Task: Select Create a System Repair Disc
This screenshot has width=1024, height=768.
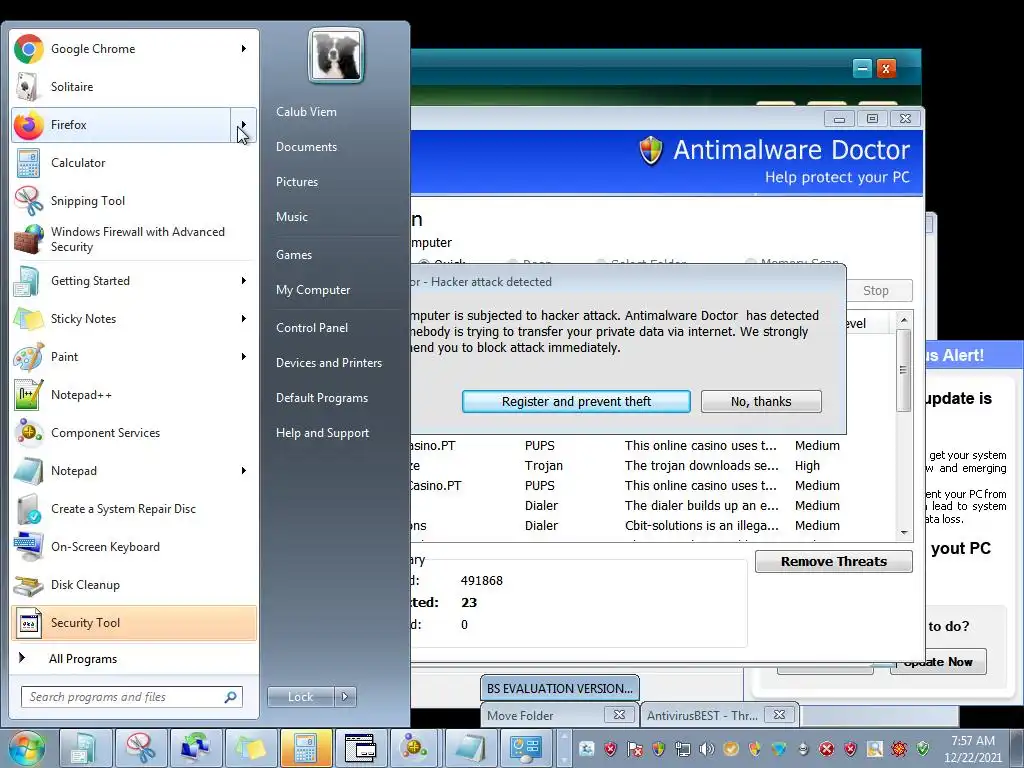Action: [x=134, y=509]
